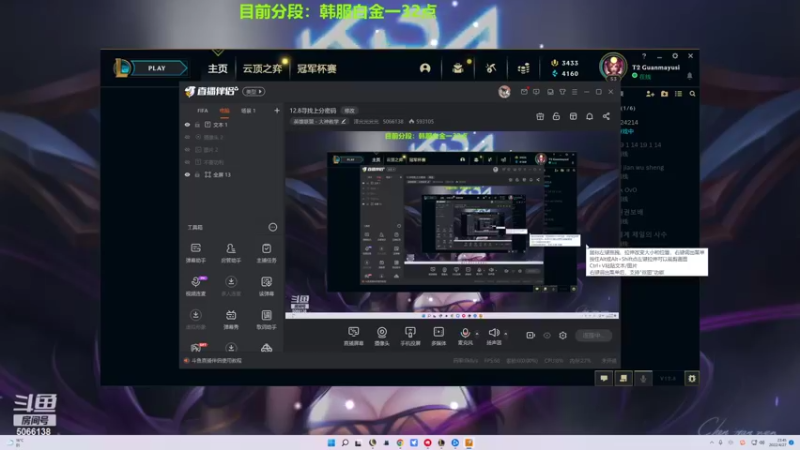Screen dimensions: 800x450
Task: Open Windows taskbar search icon
Action: [345, 443]
